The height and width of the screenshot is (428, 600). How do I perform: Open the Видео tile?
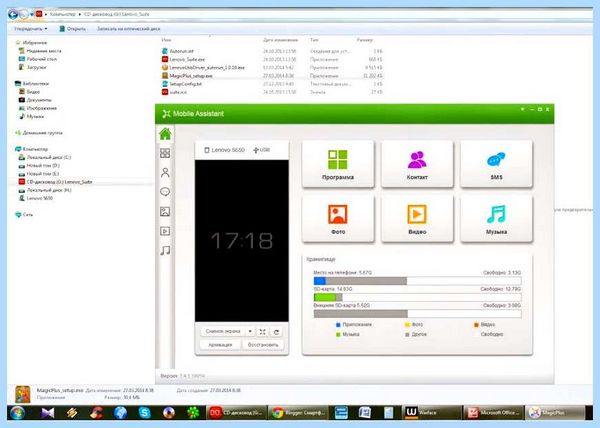tap(417, 218)
